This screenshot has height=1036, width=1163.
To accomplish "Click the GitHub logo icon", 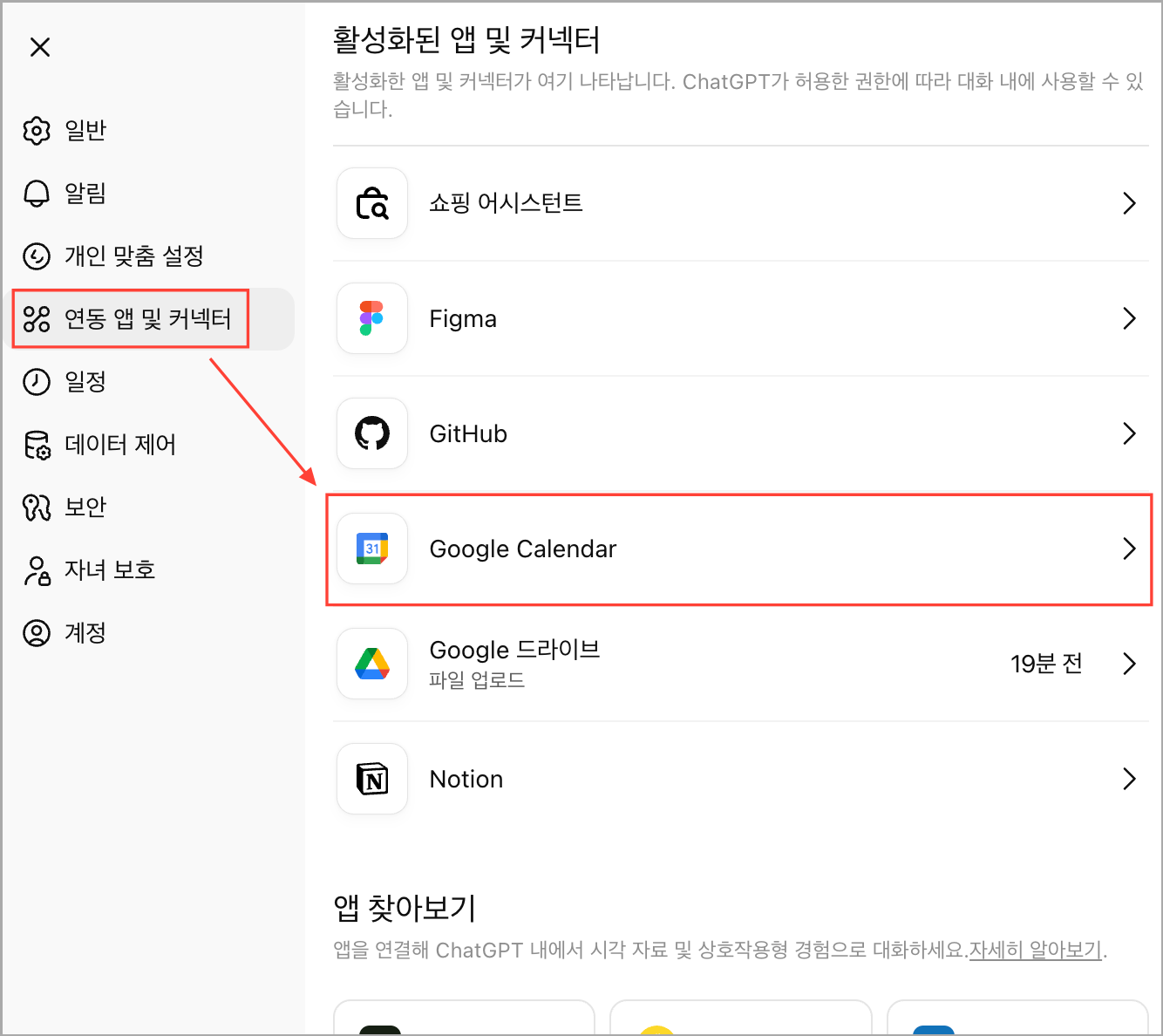I will 372,433.
